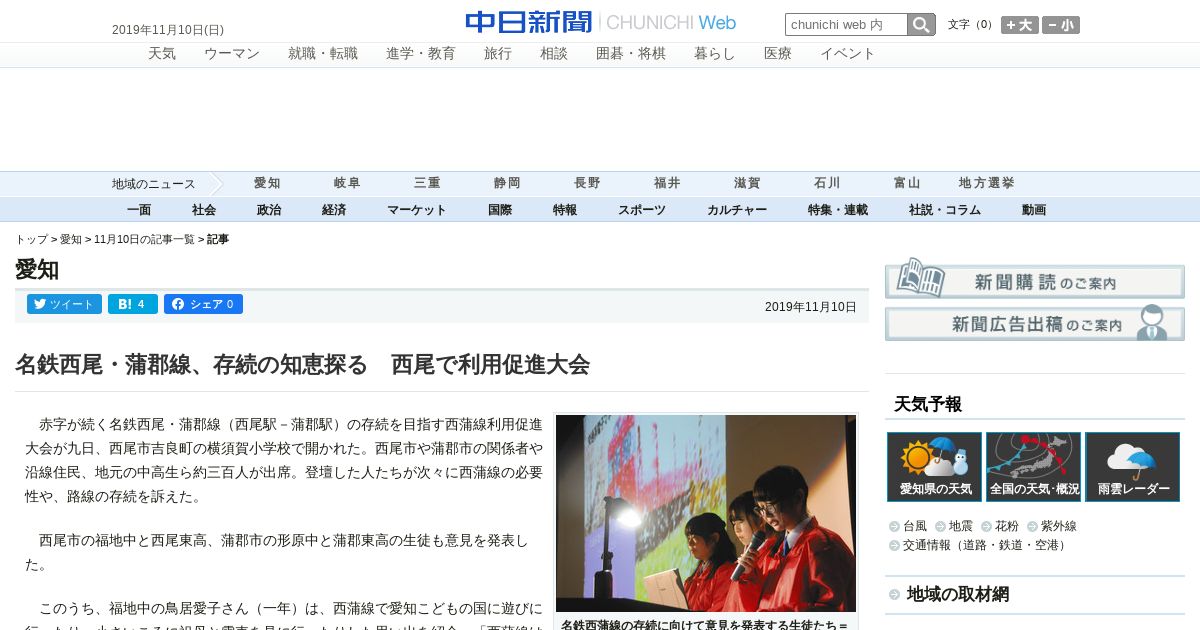
Task: Select the 地方選挙 tab
Action: pos(987,183)
